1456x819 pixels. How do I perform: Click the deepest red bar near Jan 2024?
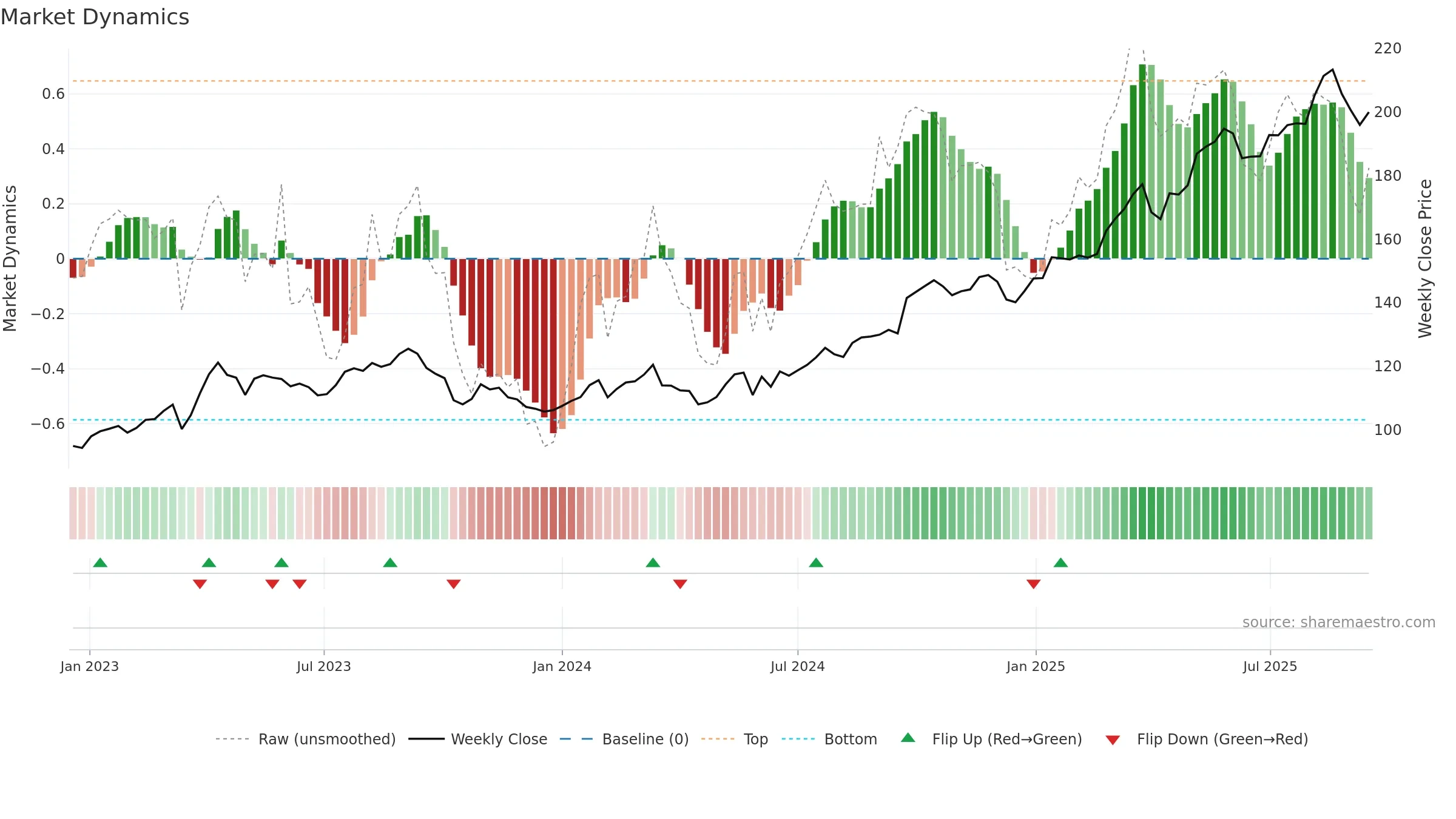553,346
